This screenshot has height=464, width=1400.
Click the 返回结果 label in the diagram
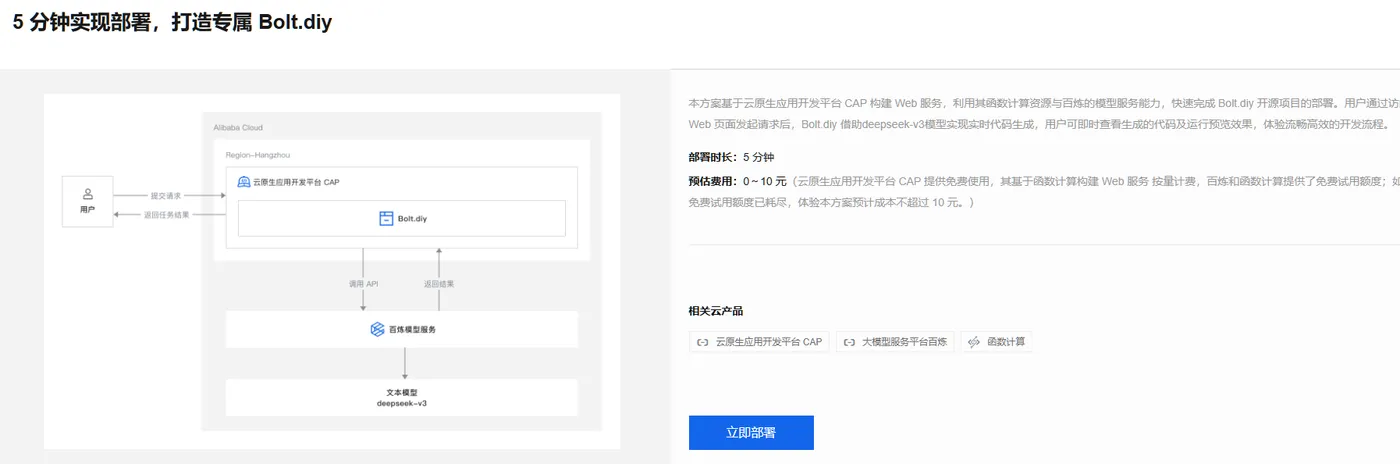[x=439, y=284]
